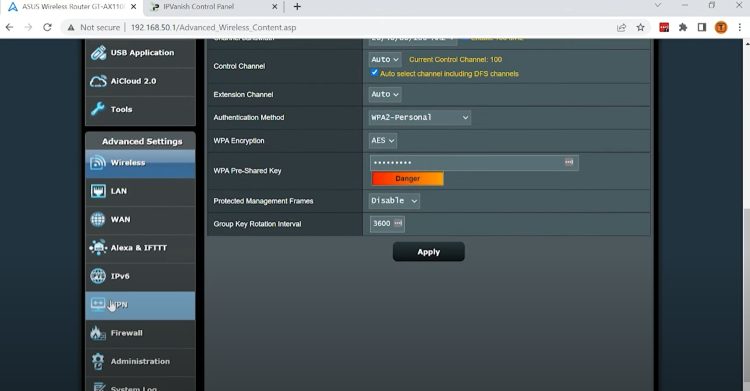Click the Group Key Rotation field icon
This screenshot has width=750, height=391.
click(398, 223)
